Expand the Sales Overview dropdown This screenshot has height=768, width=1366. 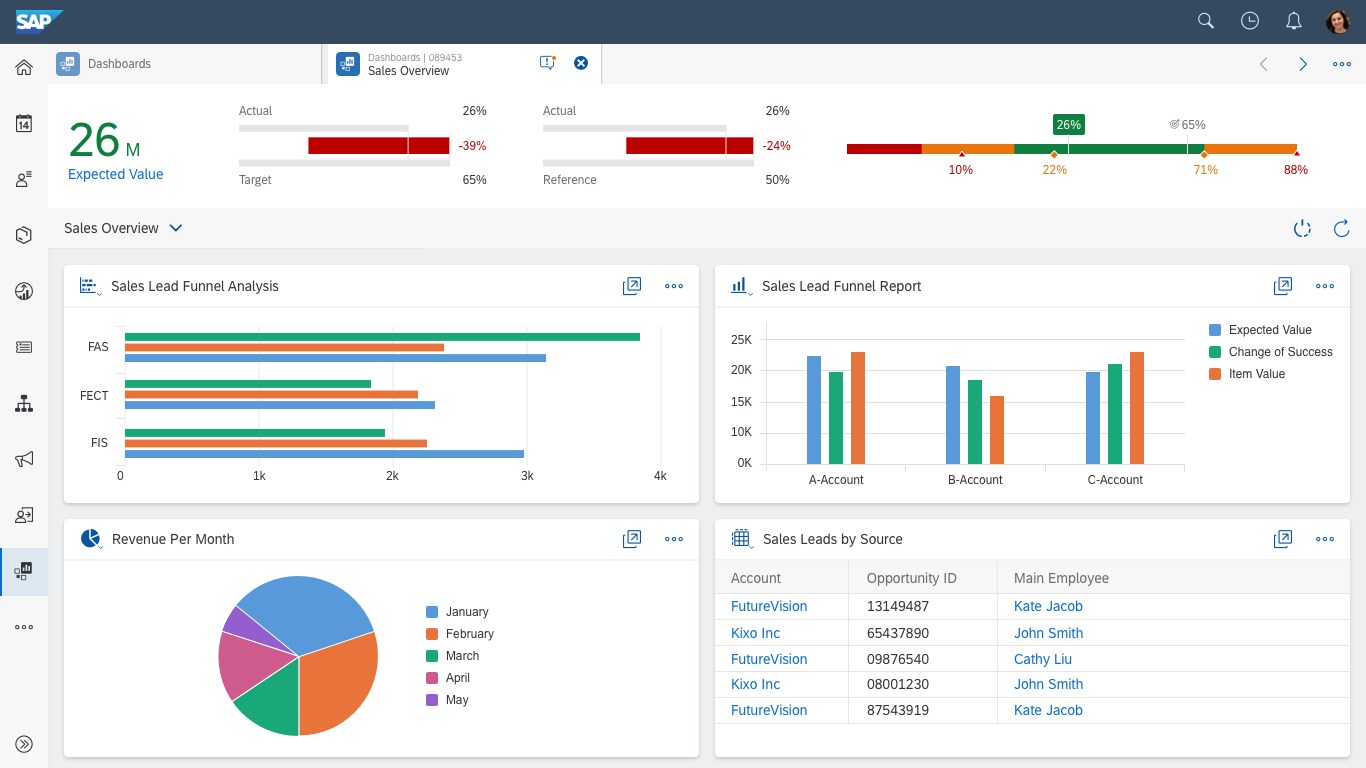pyautogui.click(x=176, y=228)
